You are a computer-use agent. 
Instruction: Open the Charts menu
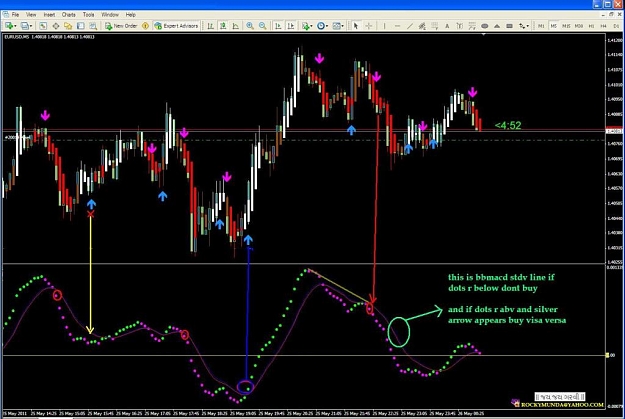tap(69, 15)
